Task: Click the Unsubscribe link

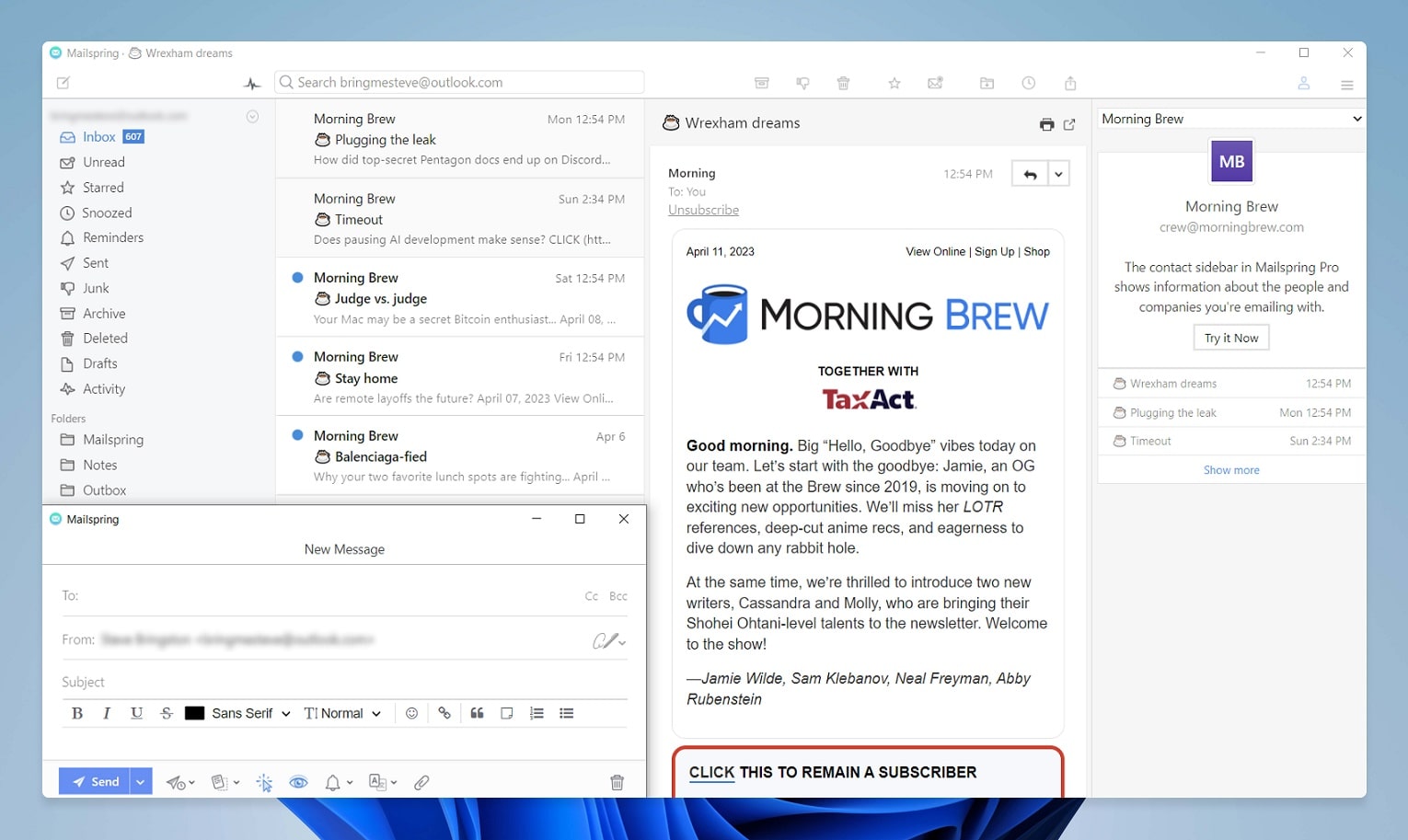Action: (703, 210)
